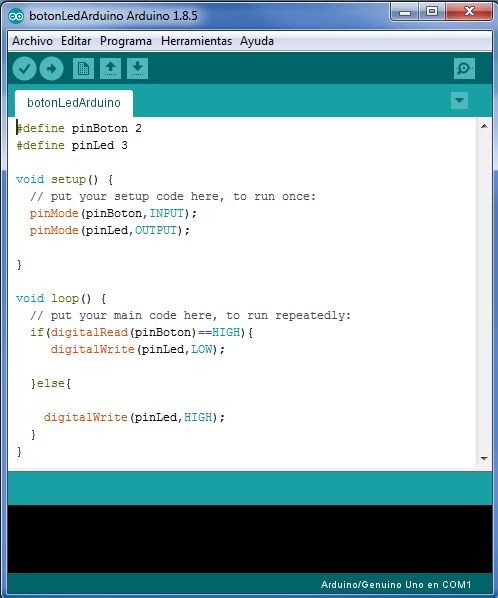The width and height of the screenshot is (498, 598).
Task: Click the 'void loop() {' line
Action: click(61, 299)
